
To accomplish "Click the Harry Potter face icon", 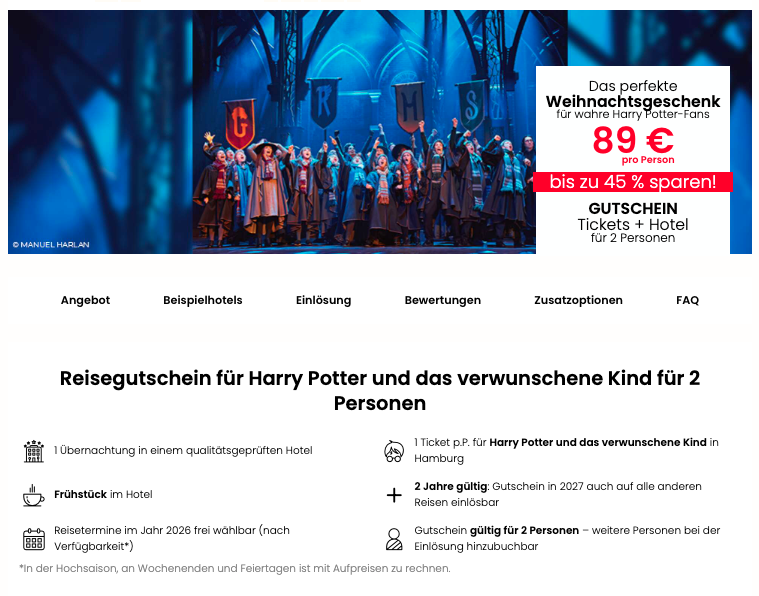I will pyautogui.click(x=394, y=451).
